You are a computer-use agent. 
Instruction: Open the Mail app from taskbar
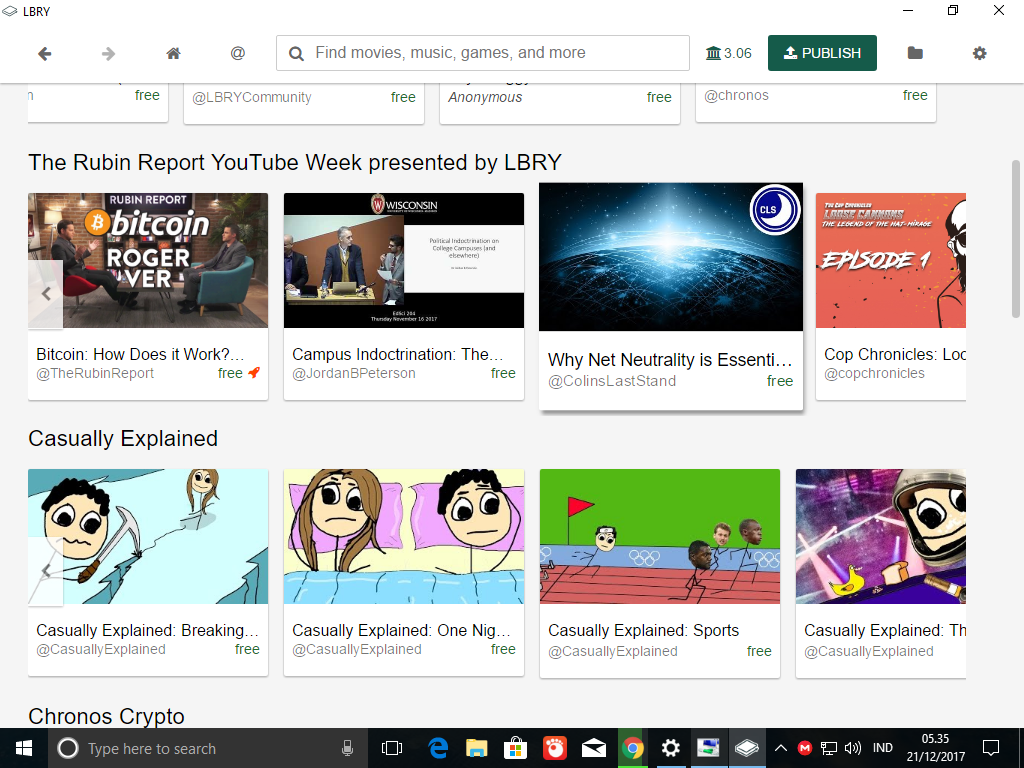[594, 748]
